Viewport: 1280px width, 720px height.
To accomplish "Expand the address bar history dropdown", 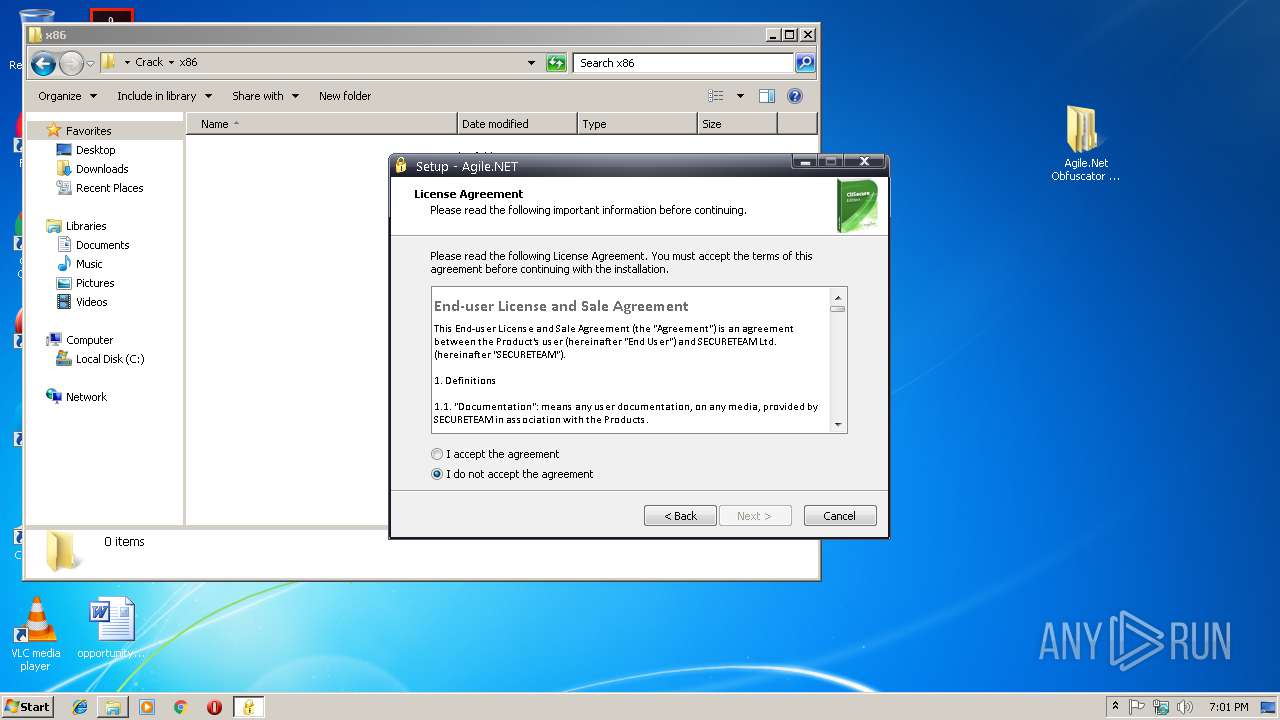I will [531, 63].
